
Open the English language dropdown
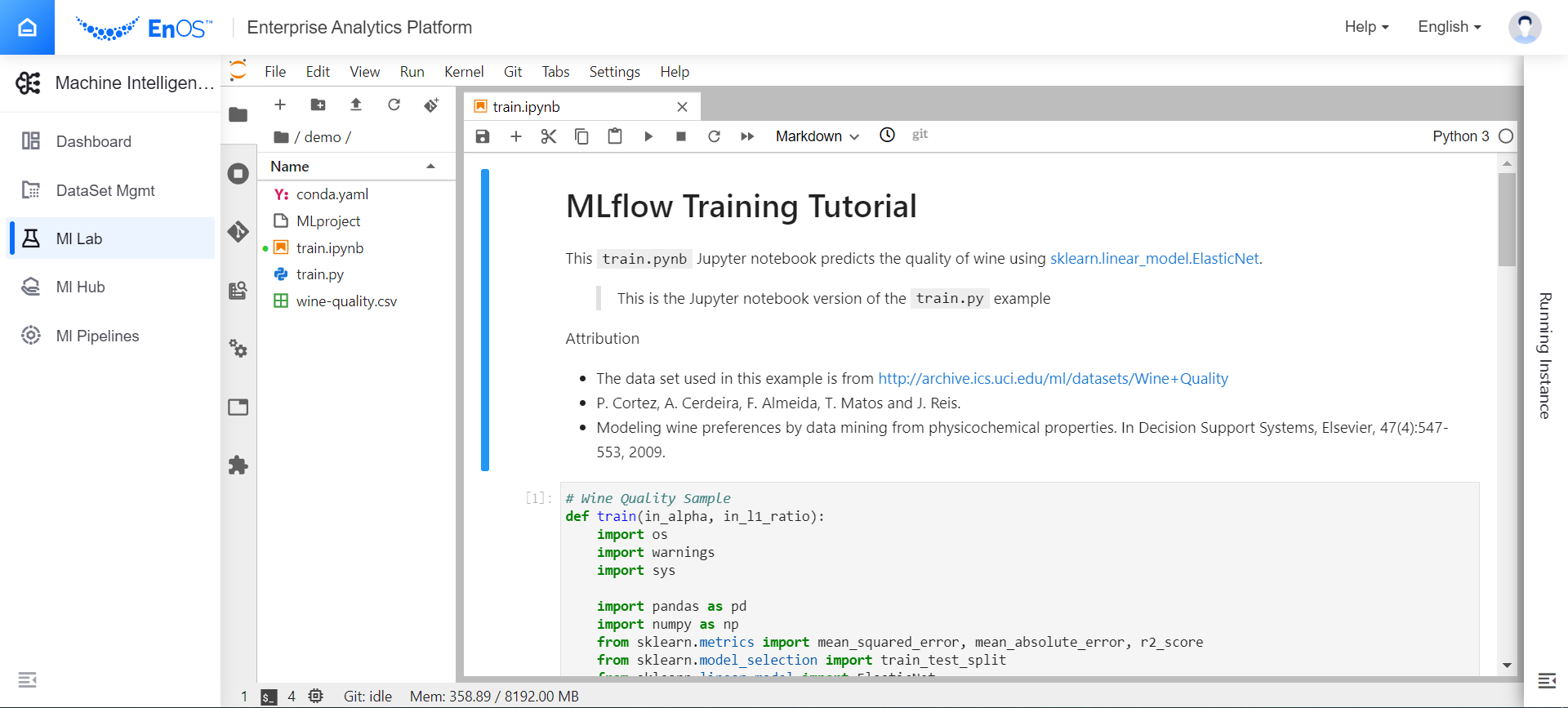point(1450,27)
